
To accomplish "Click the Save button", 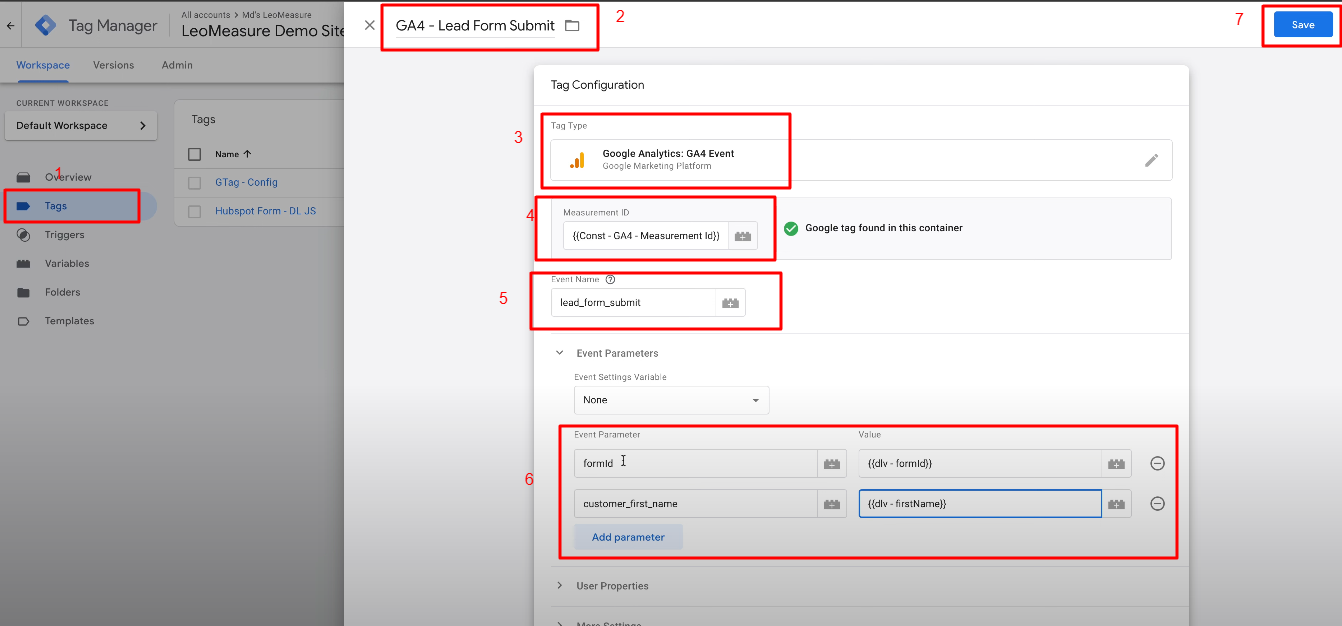I will click(x=1301, y=23).
